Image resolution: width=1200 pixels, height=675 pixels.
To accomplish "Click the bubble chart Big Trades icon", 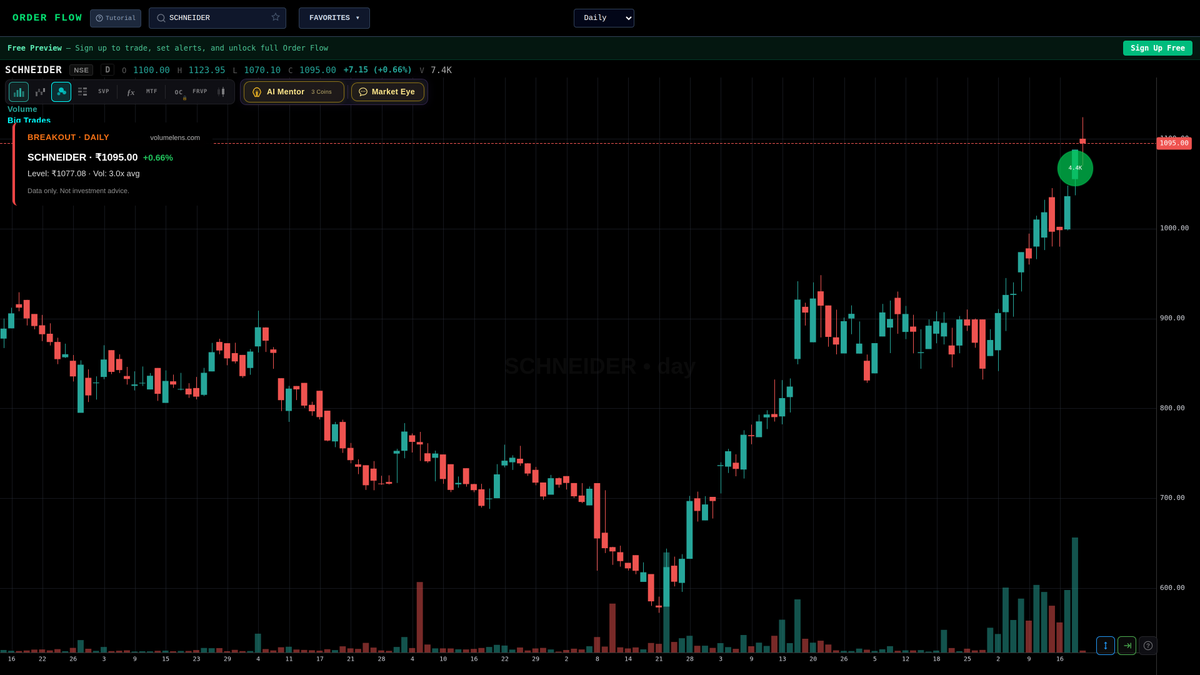I will click(x=61, y=91).
